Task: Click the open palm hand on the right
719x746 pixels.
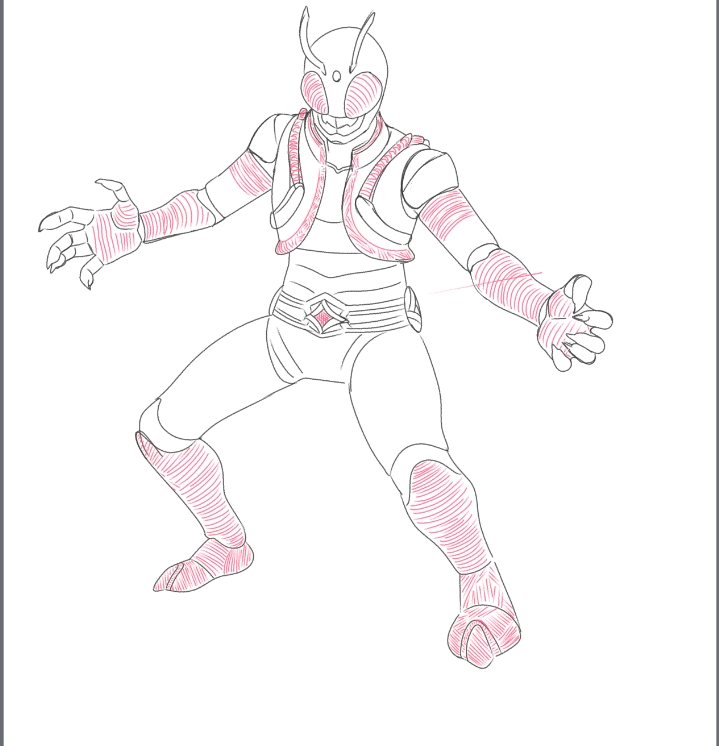Action: point(574,322)
